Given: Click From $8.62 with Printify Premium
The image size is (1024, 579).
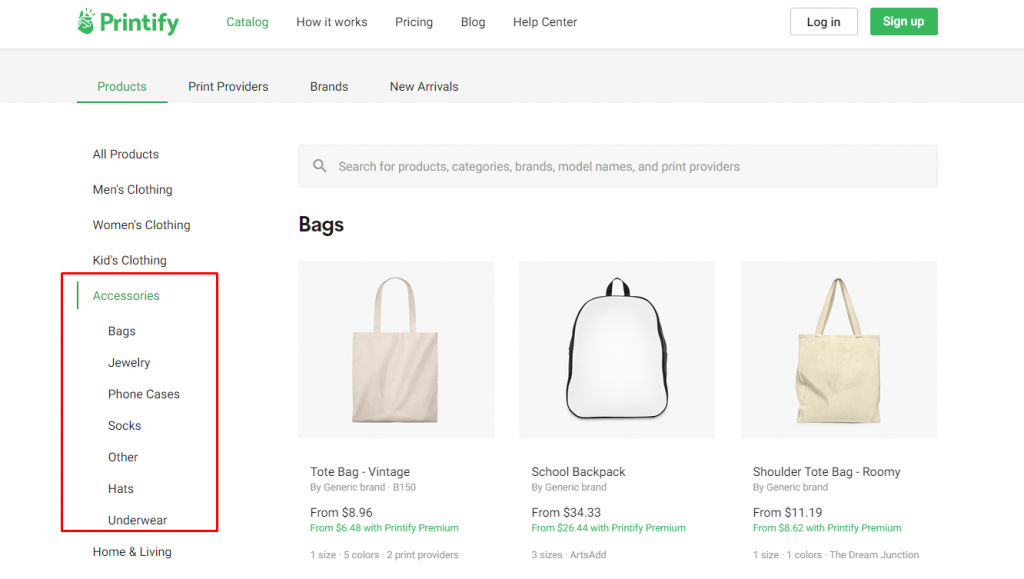Looking at the screenshot, I should 827,527.
